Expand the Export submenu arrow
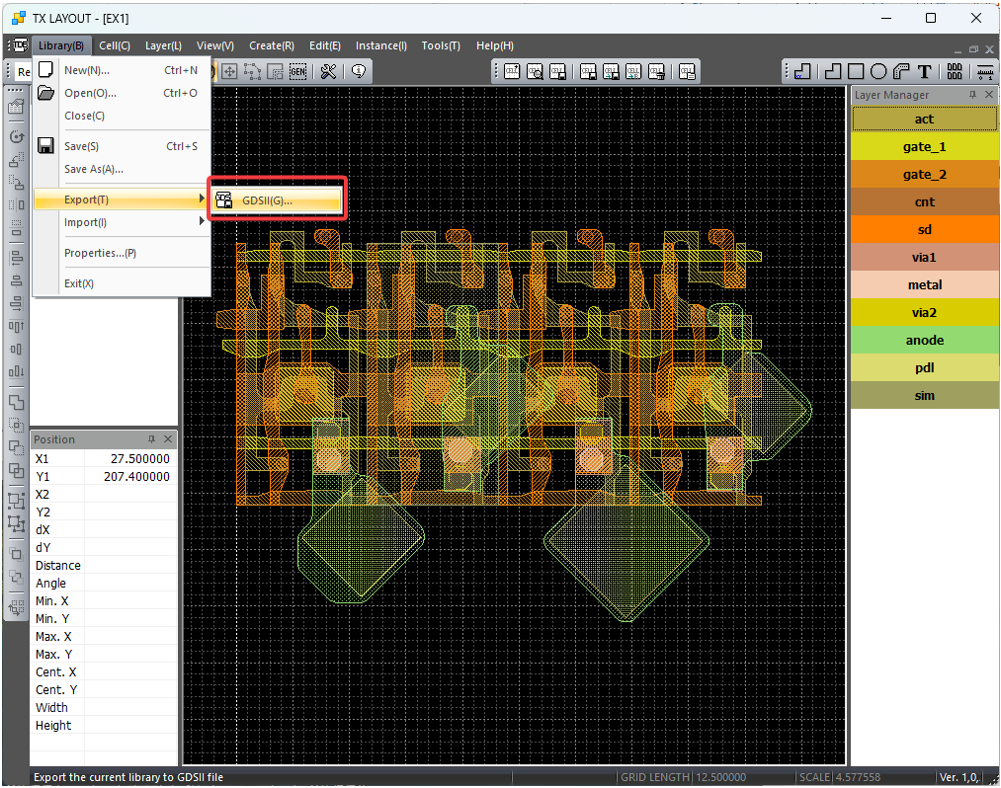 click(x=201, y=199)
